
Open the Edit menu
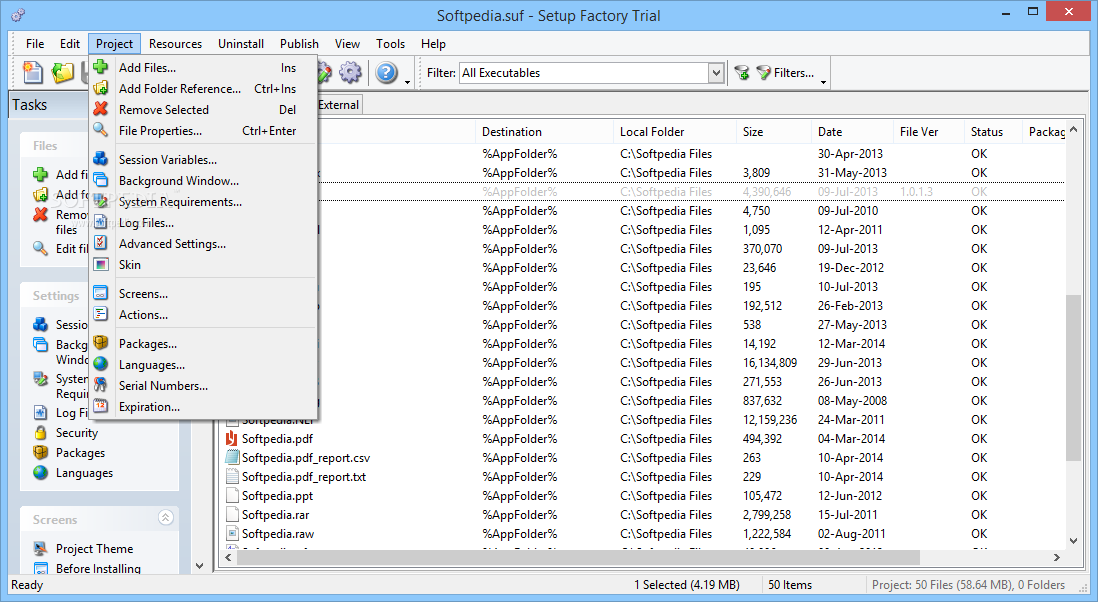69,43
